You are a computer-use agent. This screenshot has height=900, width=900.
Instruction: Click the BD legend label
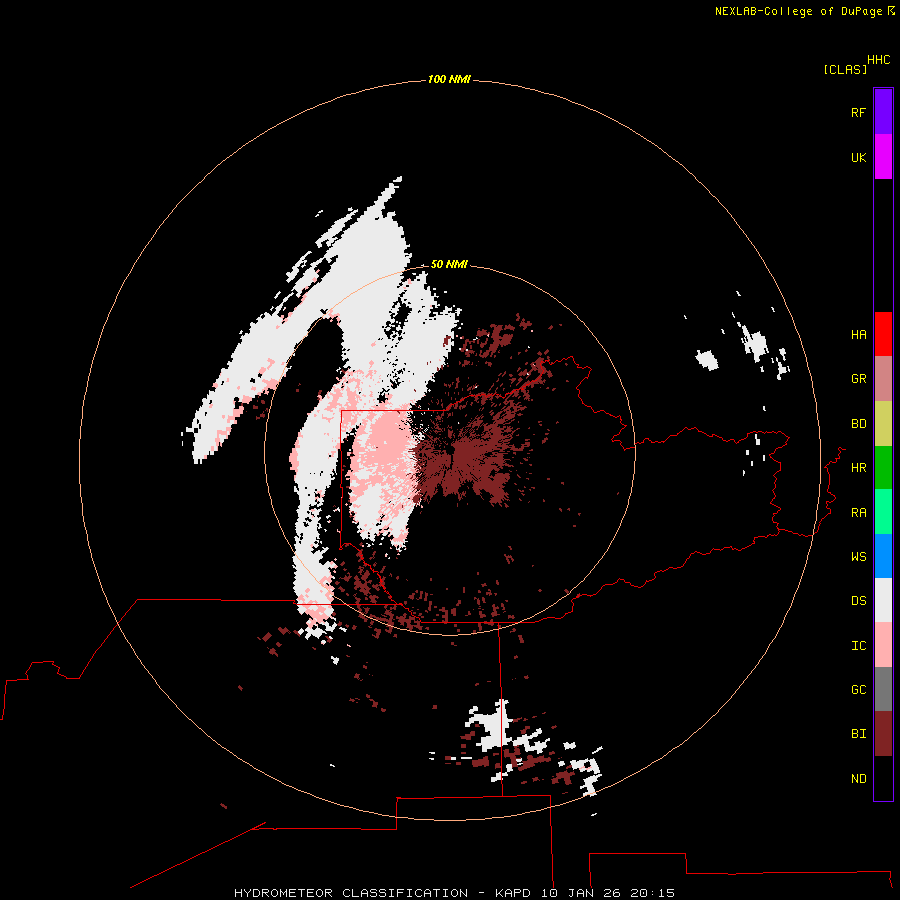(x=858, y=424)
